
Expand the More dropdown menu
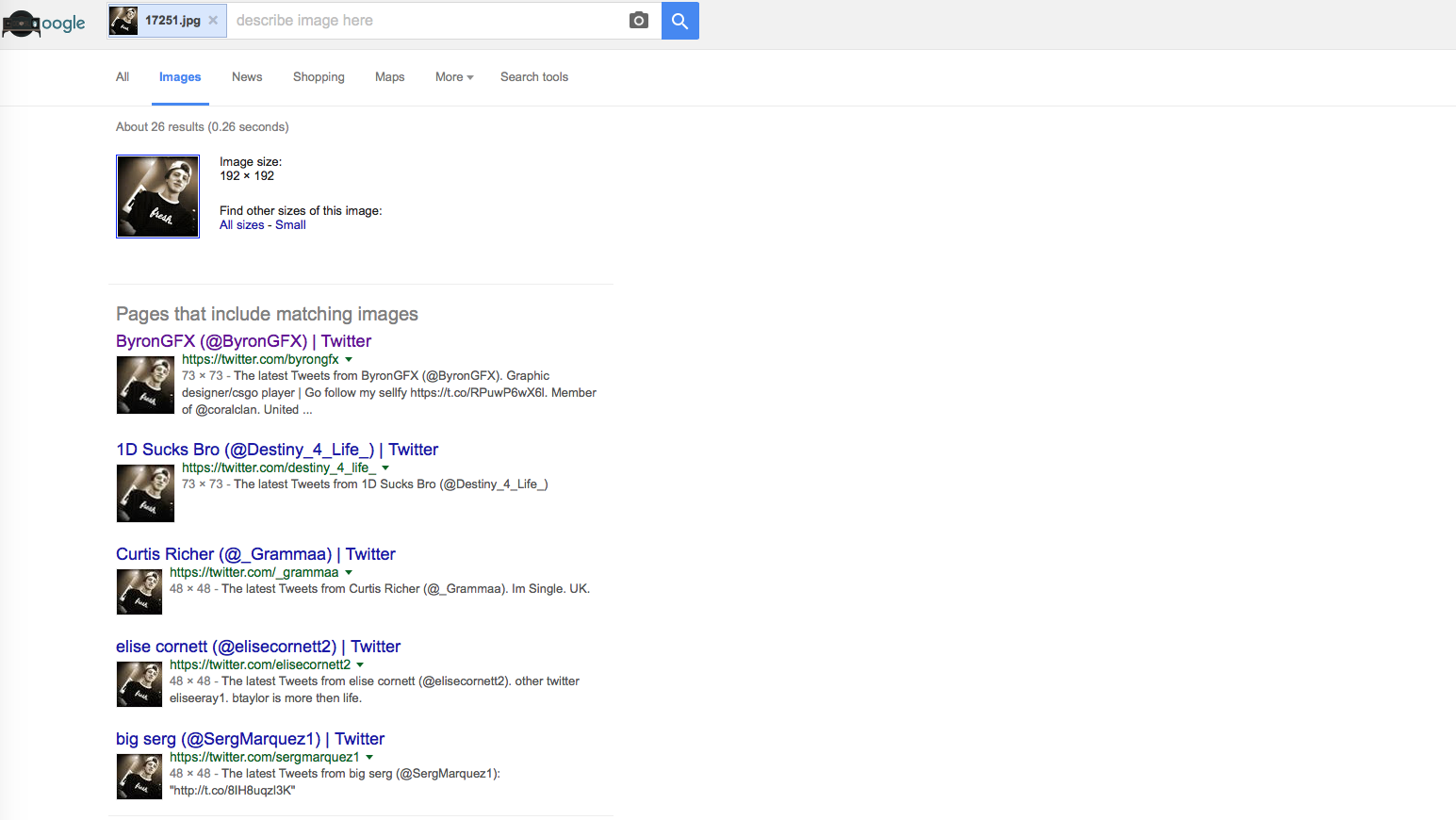coord(454,77)
